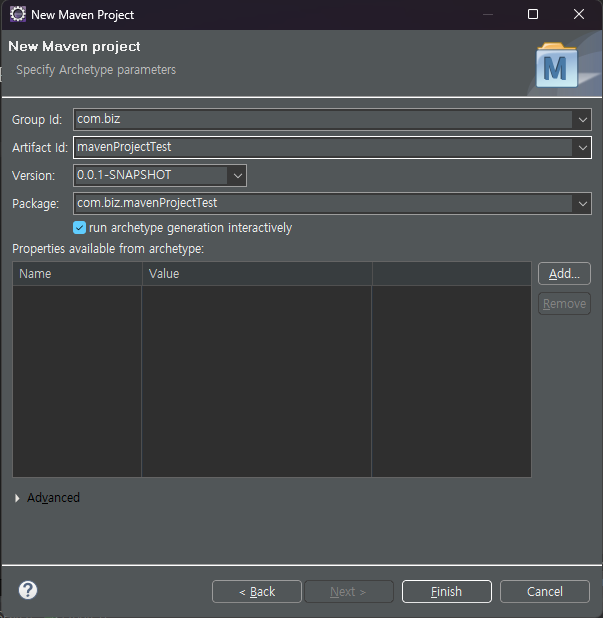Click the Name column header
The height and width of the screenshot is (618, 603).
(x=77, y=274)
